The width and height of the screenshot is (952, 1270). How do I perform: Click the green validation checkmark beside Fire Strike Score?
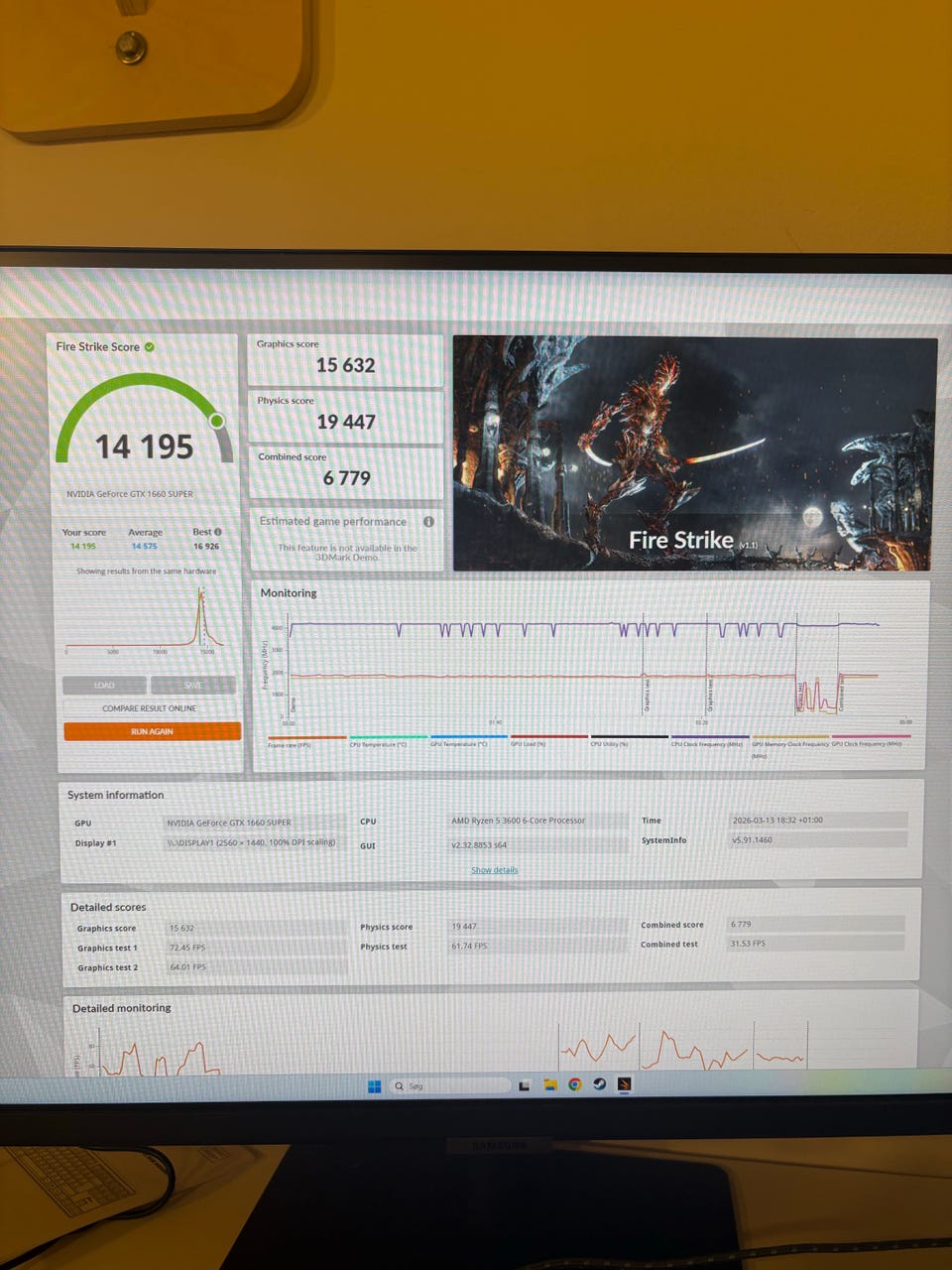(150, 347)
